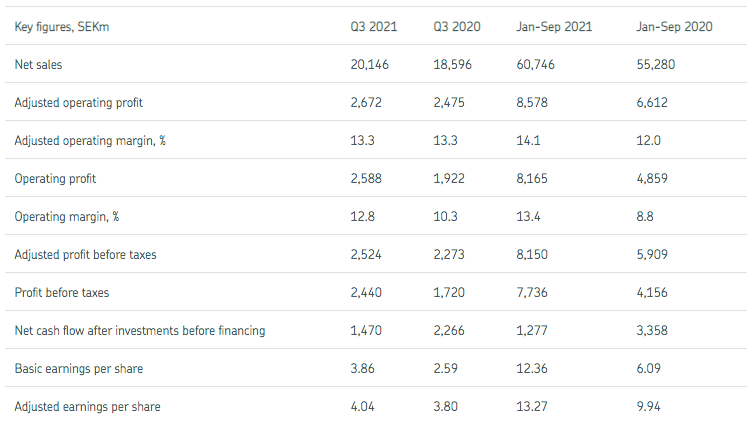Click the "Adjusted operating margin, %" label
This screenshot has width=756, height=428.
coord(89,140)
